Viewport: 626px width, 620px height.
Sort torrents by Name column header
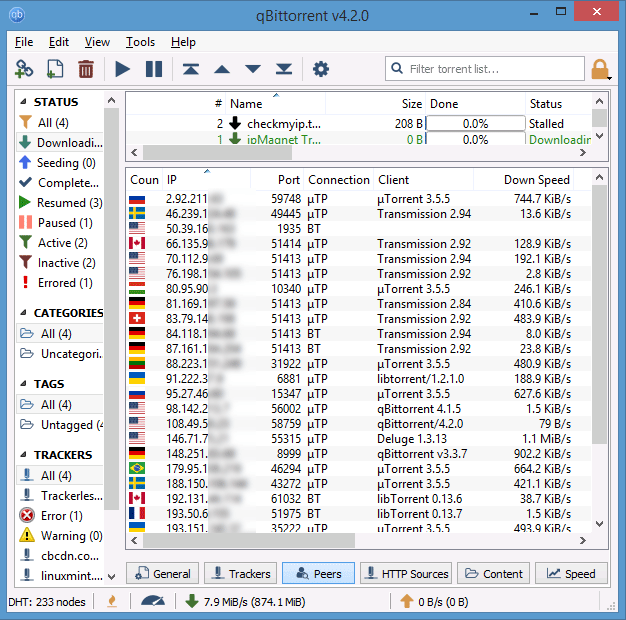click(275, 104)
